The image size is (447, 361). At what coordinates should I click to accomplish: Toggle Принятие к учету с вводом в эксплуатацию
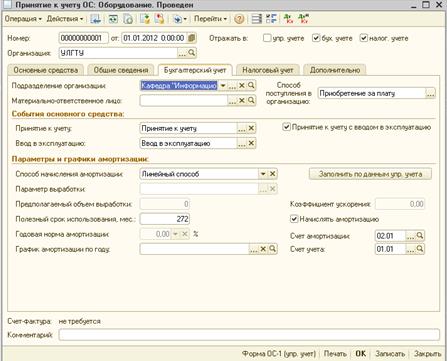tap(286, 127)
